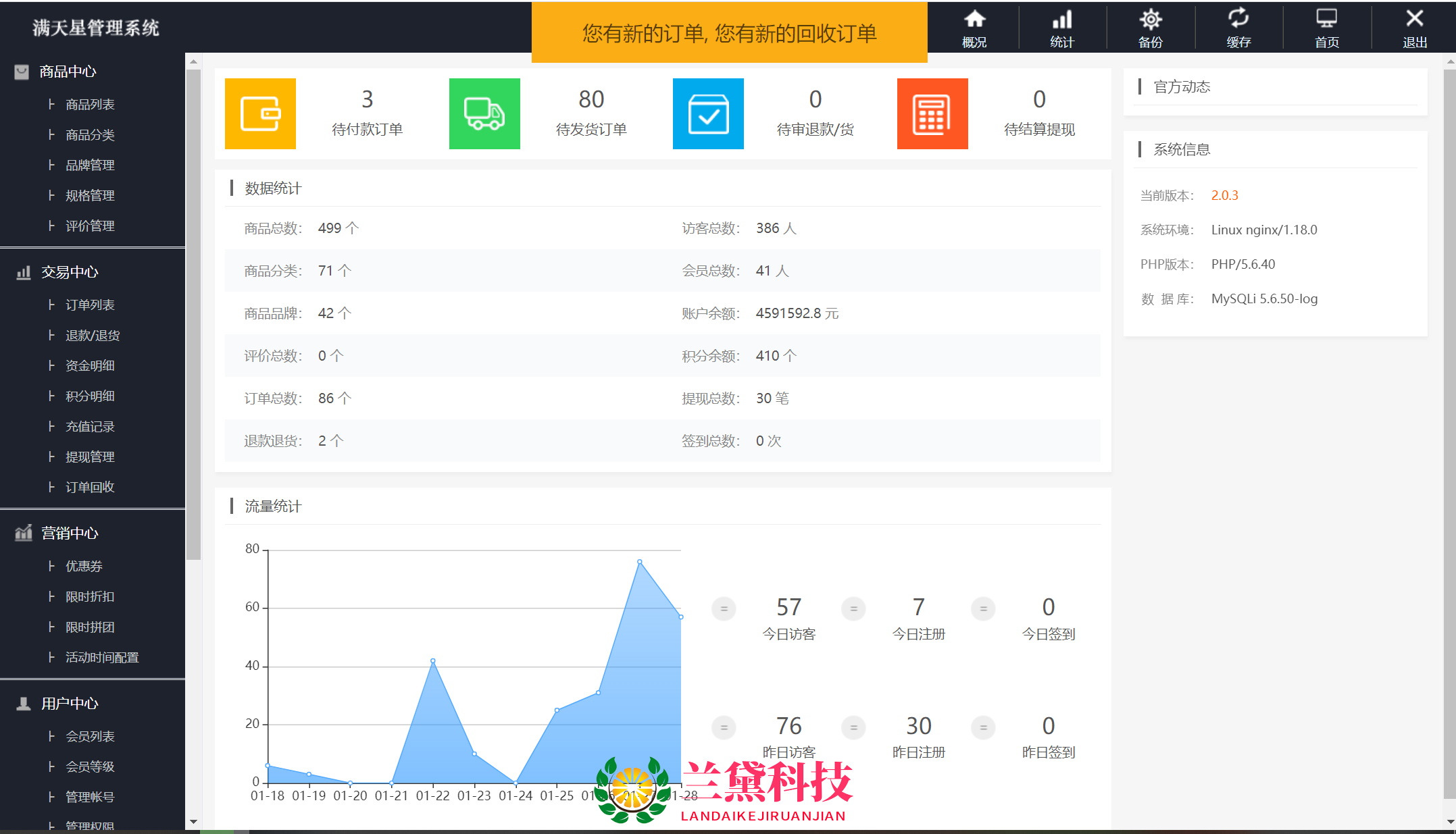The image size is (1456, 834).
Task: Collapse the 商品中心 sidebar section
Action: click(x=68, y=72)
